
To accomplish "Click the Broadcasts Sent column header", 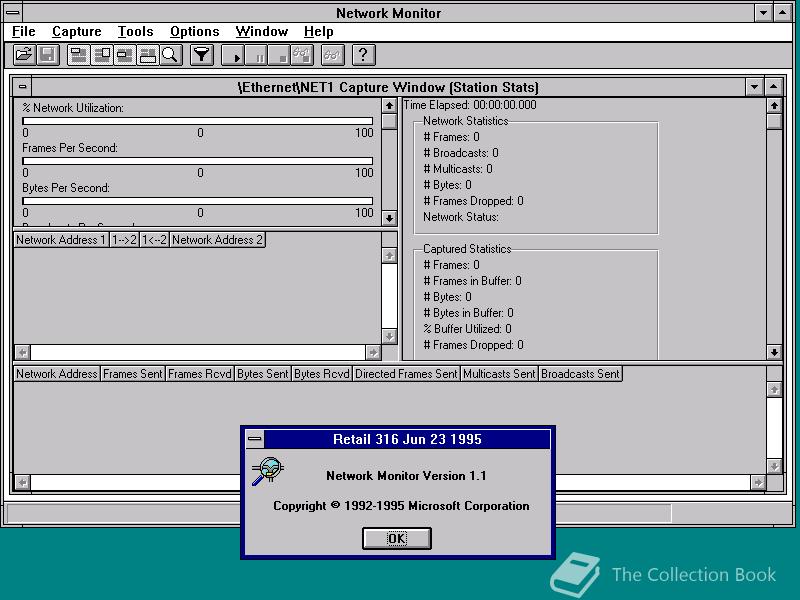I will click(x=580, y=374).
